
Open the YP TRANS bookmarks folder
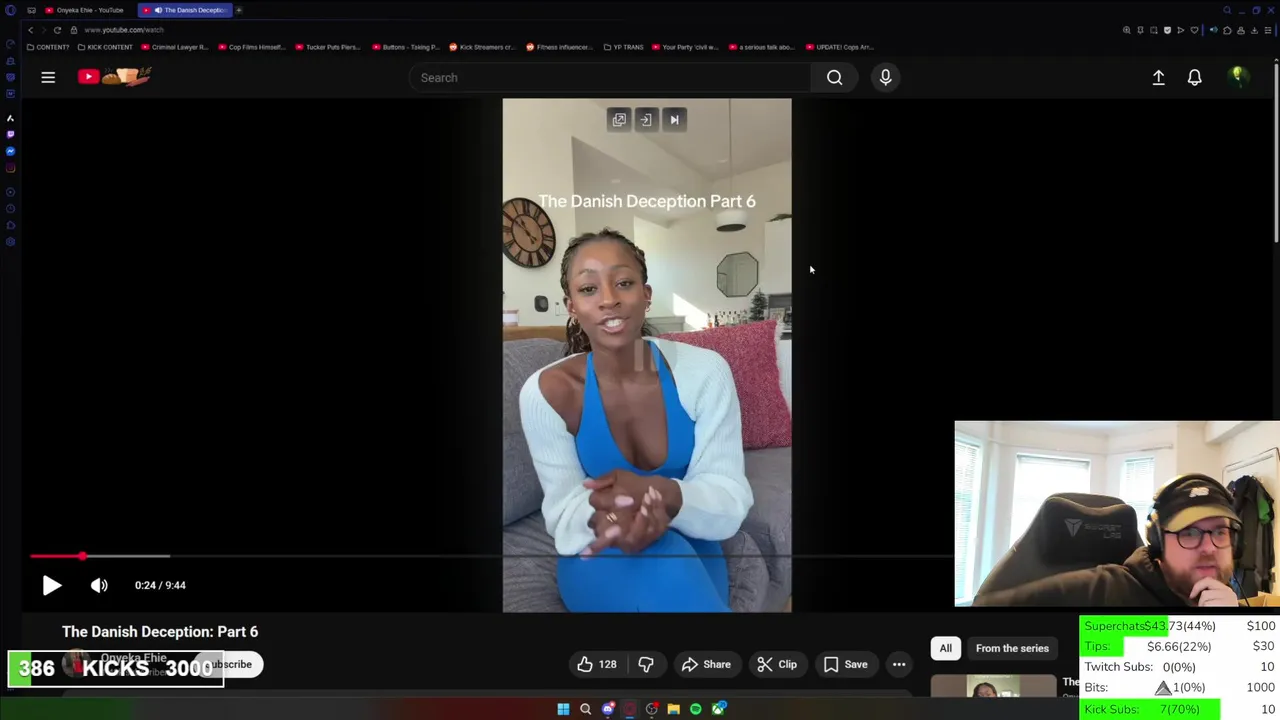click(x=625, y=47)
